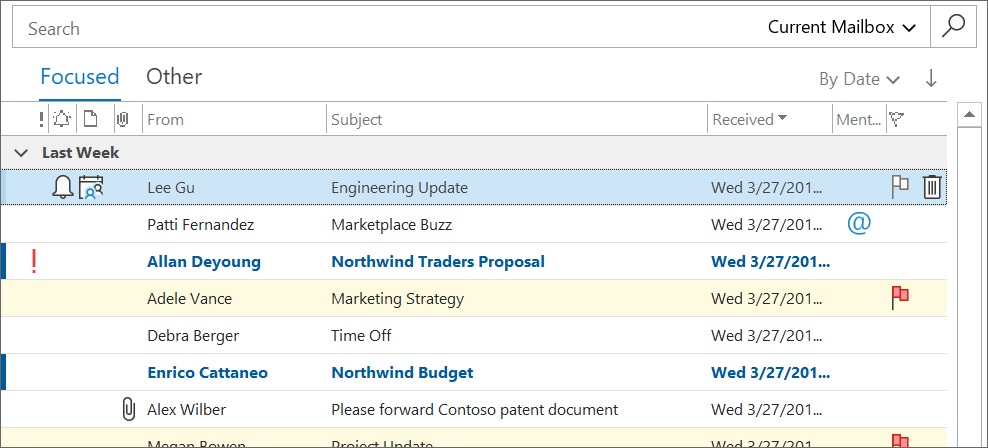Open the Current Mailbox scope dropdown
The width and height of the screenshot is (988, 448).
click(x=842, y=28)
